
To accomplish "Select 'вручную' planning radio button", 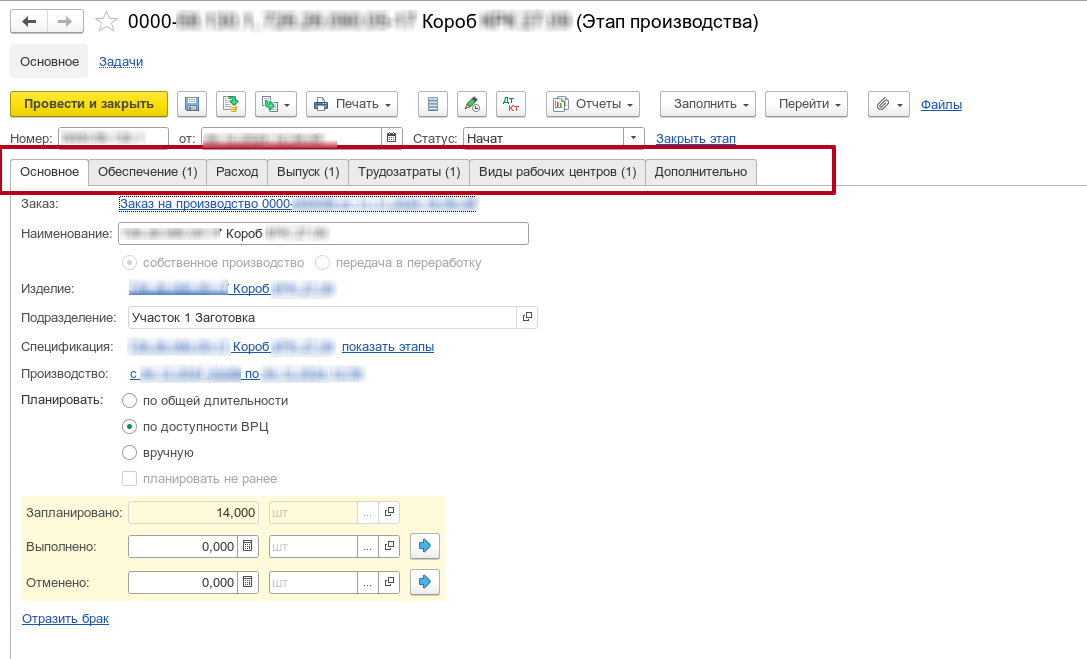I will point(129,453).
